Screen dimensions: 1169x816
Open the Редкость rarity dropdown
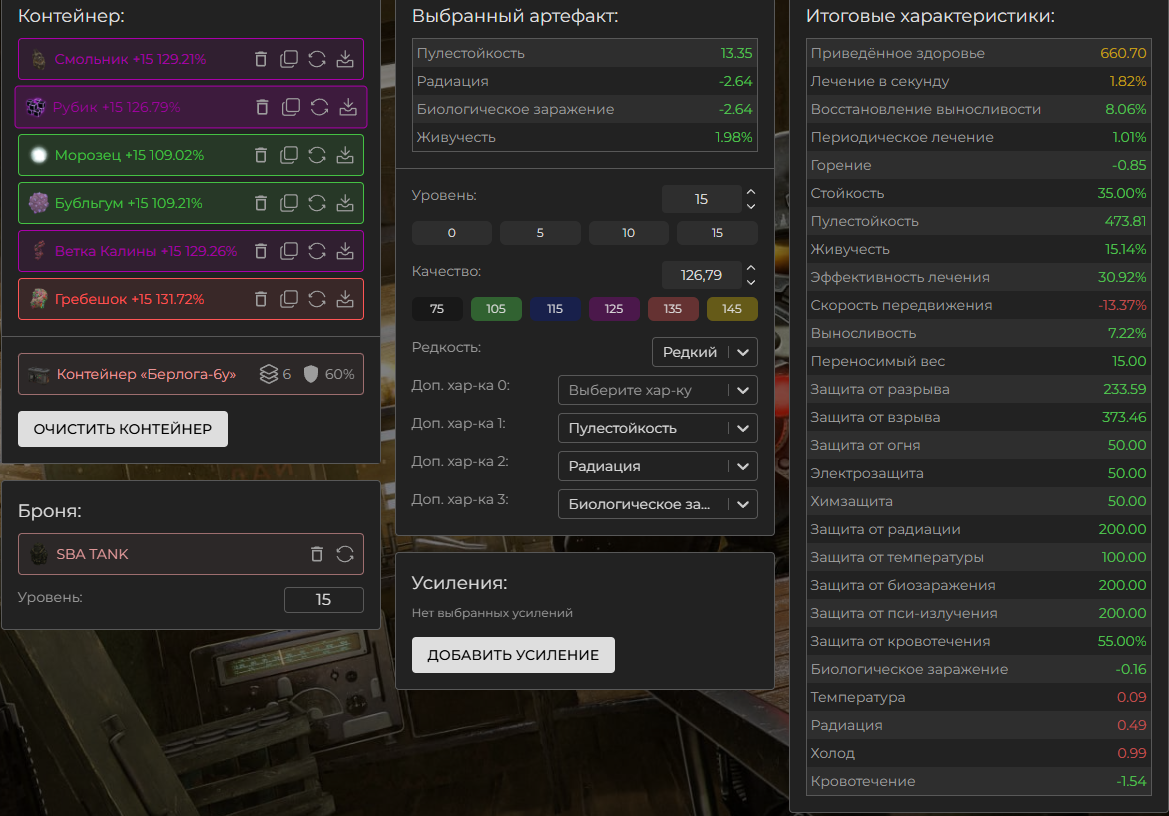point(705,352)
